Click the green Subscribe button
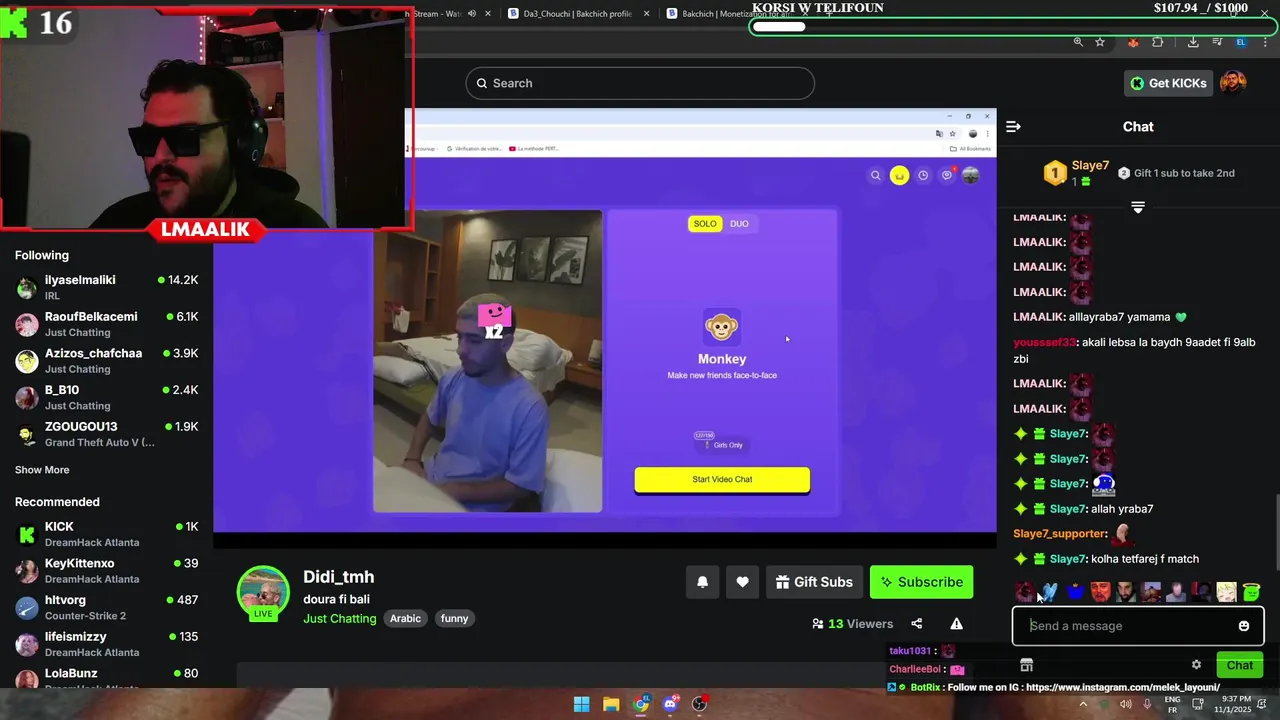This screenshot has height=720, width=1280. pos(921,582)
